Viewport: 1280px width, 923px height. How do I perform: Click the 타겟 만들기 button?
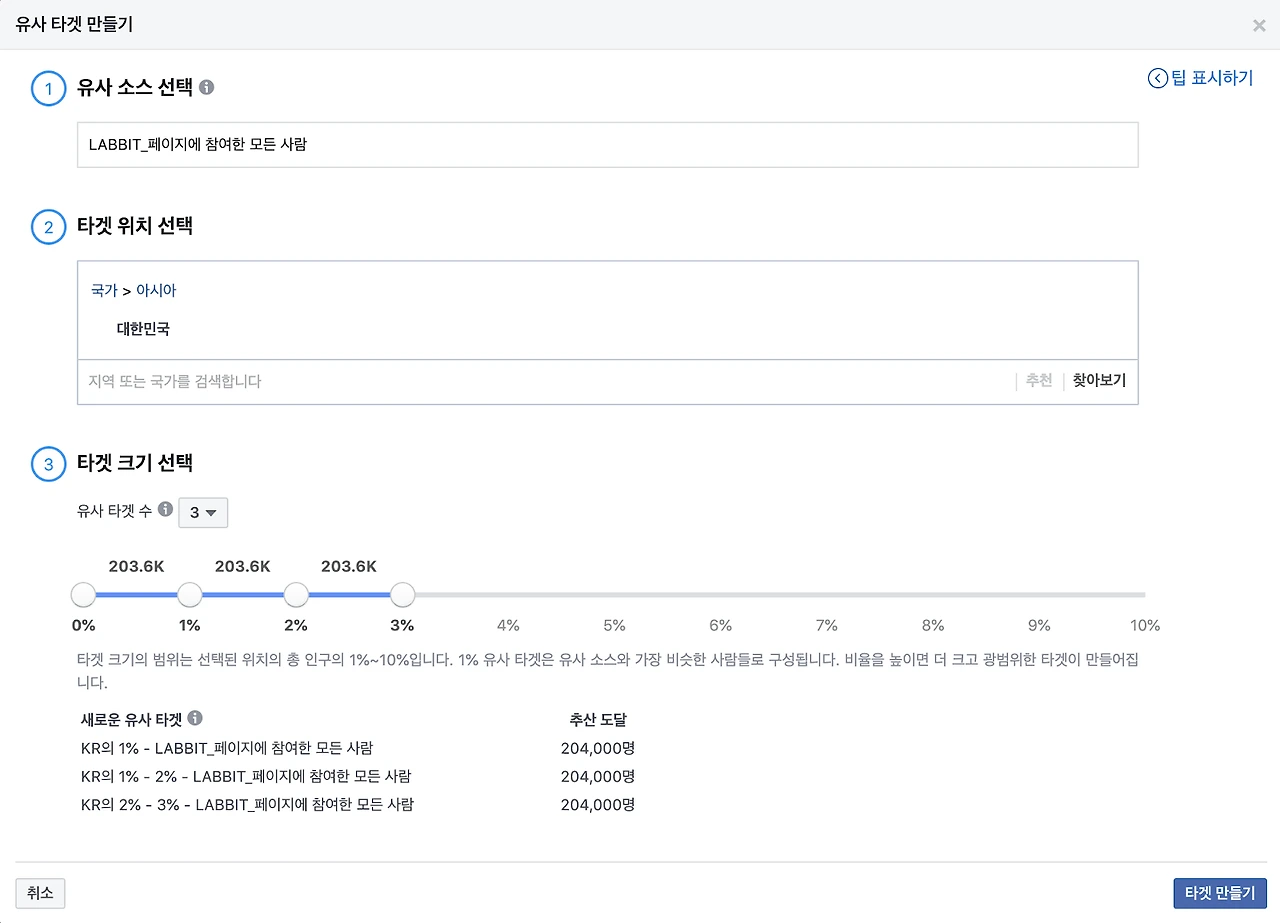1220,893
